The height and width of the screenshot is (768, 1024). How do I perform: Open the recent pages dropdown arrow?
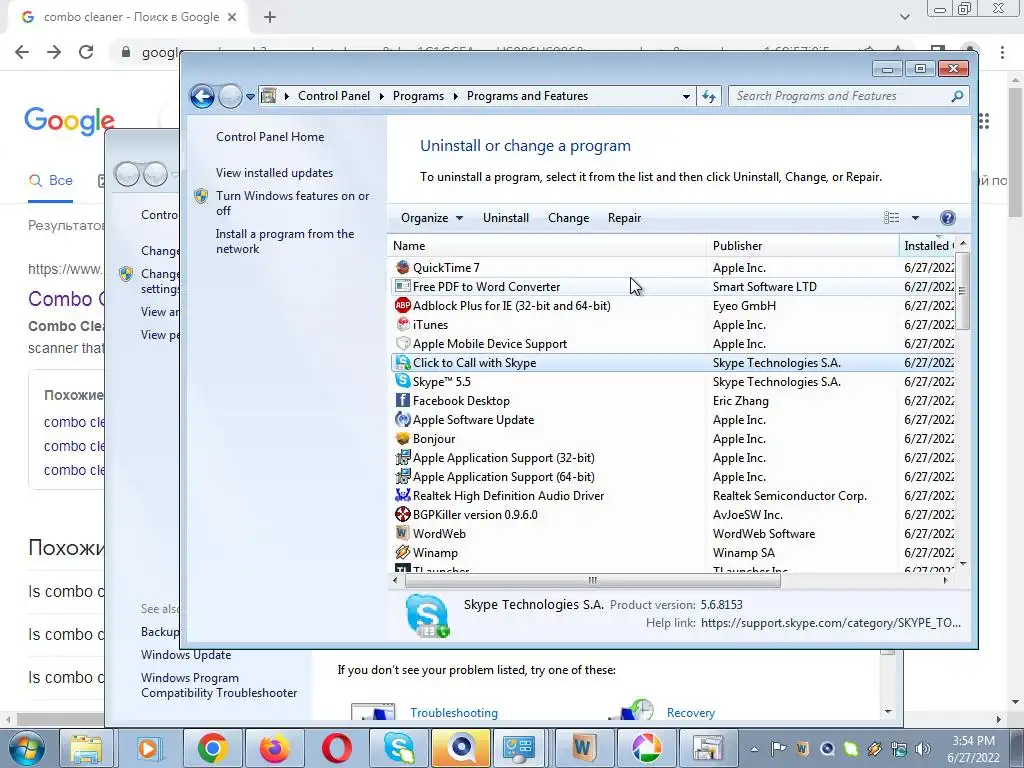coord(250,97)
